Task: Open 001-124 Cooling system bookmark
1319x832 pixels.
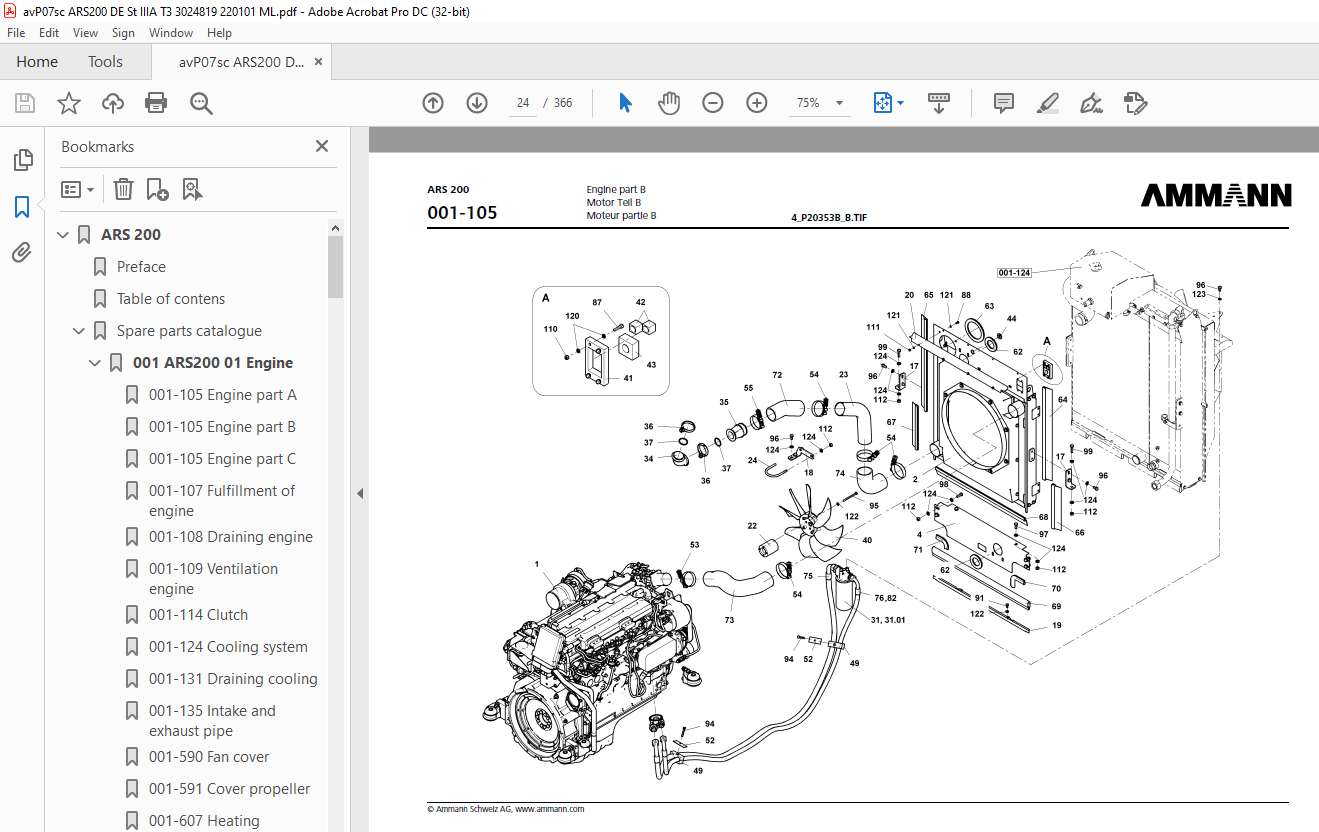Action: [x=228, y=647]
